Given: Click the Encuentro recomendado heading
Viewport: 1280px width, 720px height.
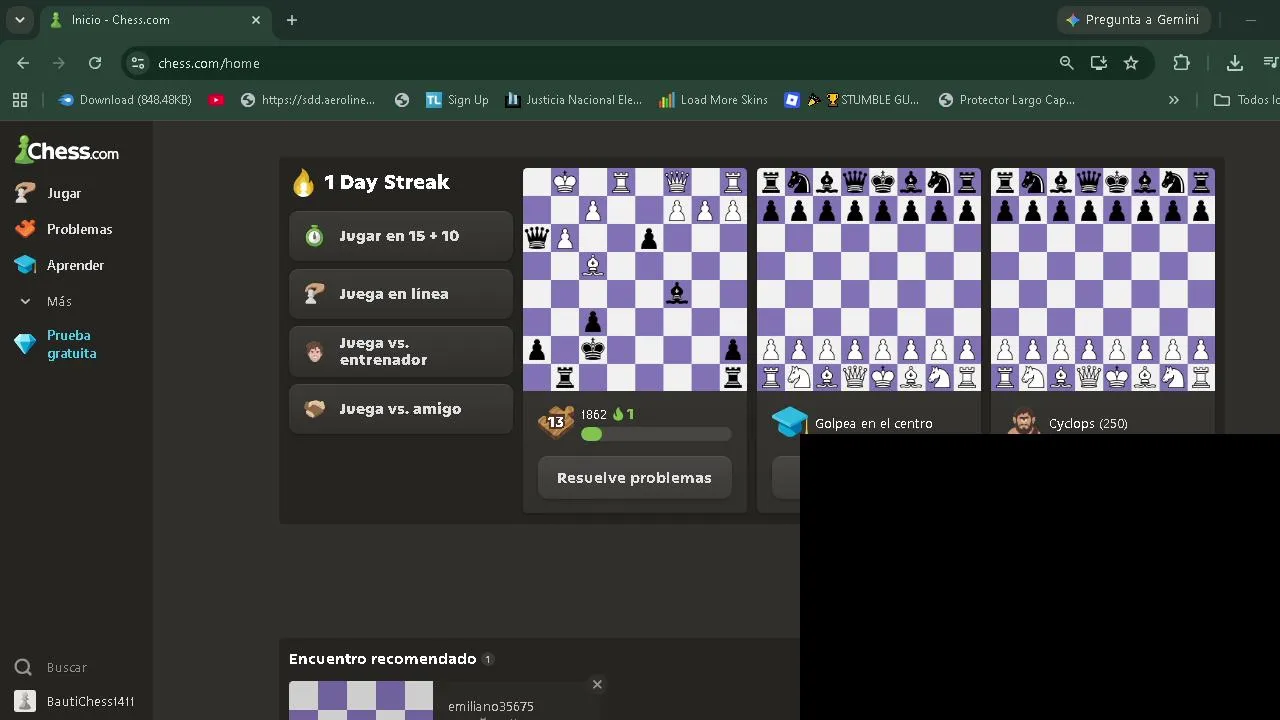Looking at the screenshot, I should point(383,659).
